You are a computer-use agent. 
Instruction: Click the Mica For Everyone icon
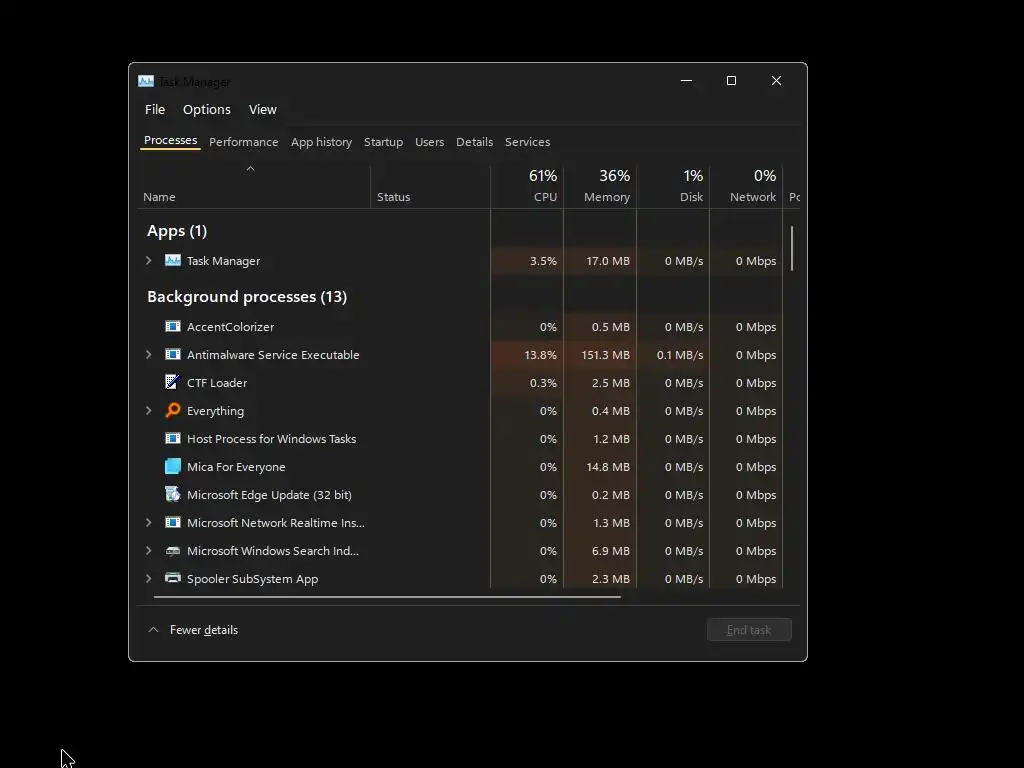(172, 466)
